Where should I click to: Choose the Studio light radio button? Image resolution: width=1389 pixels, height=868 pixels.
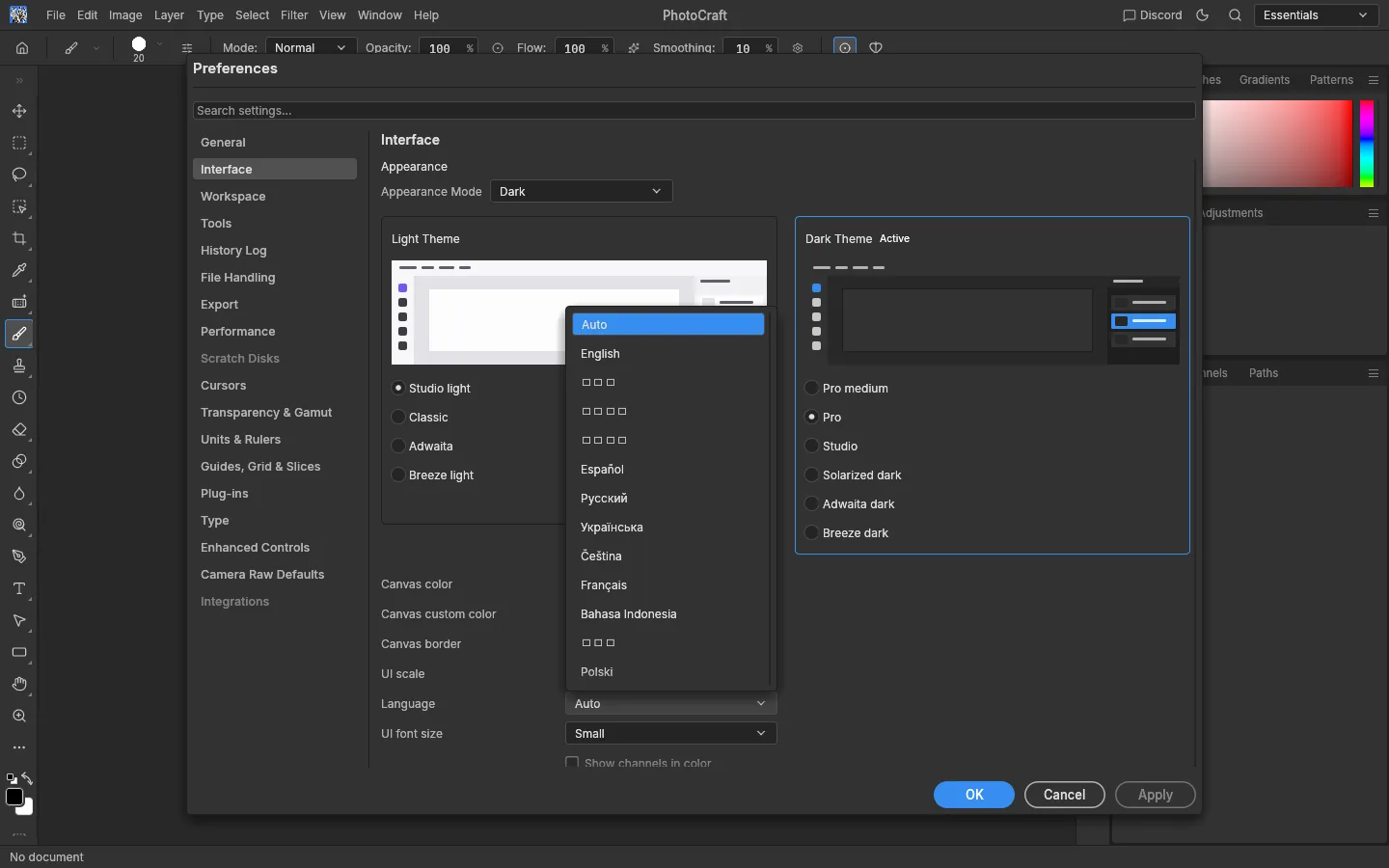coord(398,388)
